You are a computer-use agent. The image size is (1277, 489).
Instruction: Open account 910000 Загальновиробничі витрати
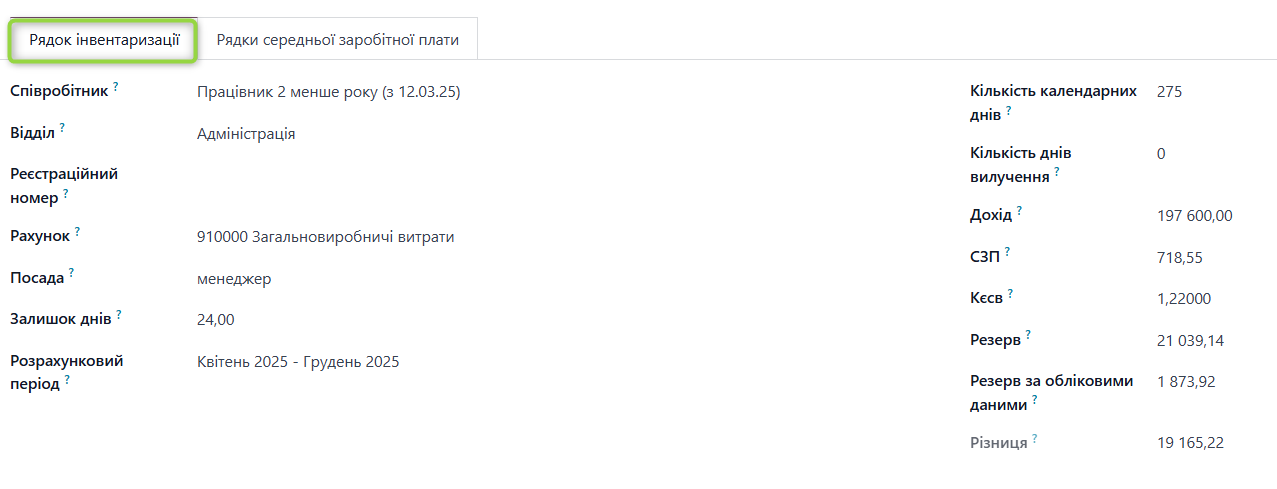pos(325,237)
